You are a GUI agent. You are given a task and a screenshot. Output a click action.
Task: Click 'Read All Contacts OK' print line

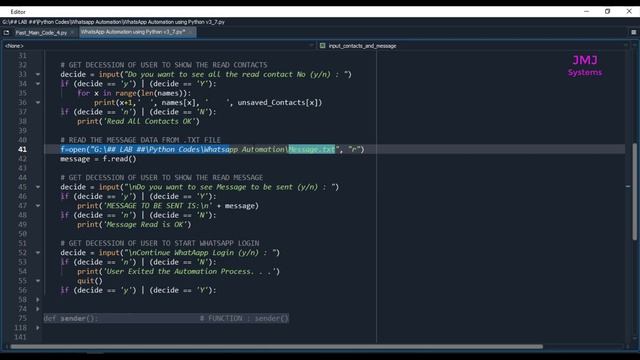coord(138,121)
